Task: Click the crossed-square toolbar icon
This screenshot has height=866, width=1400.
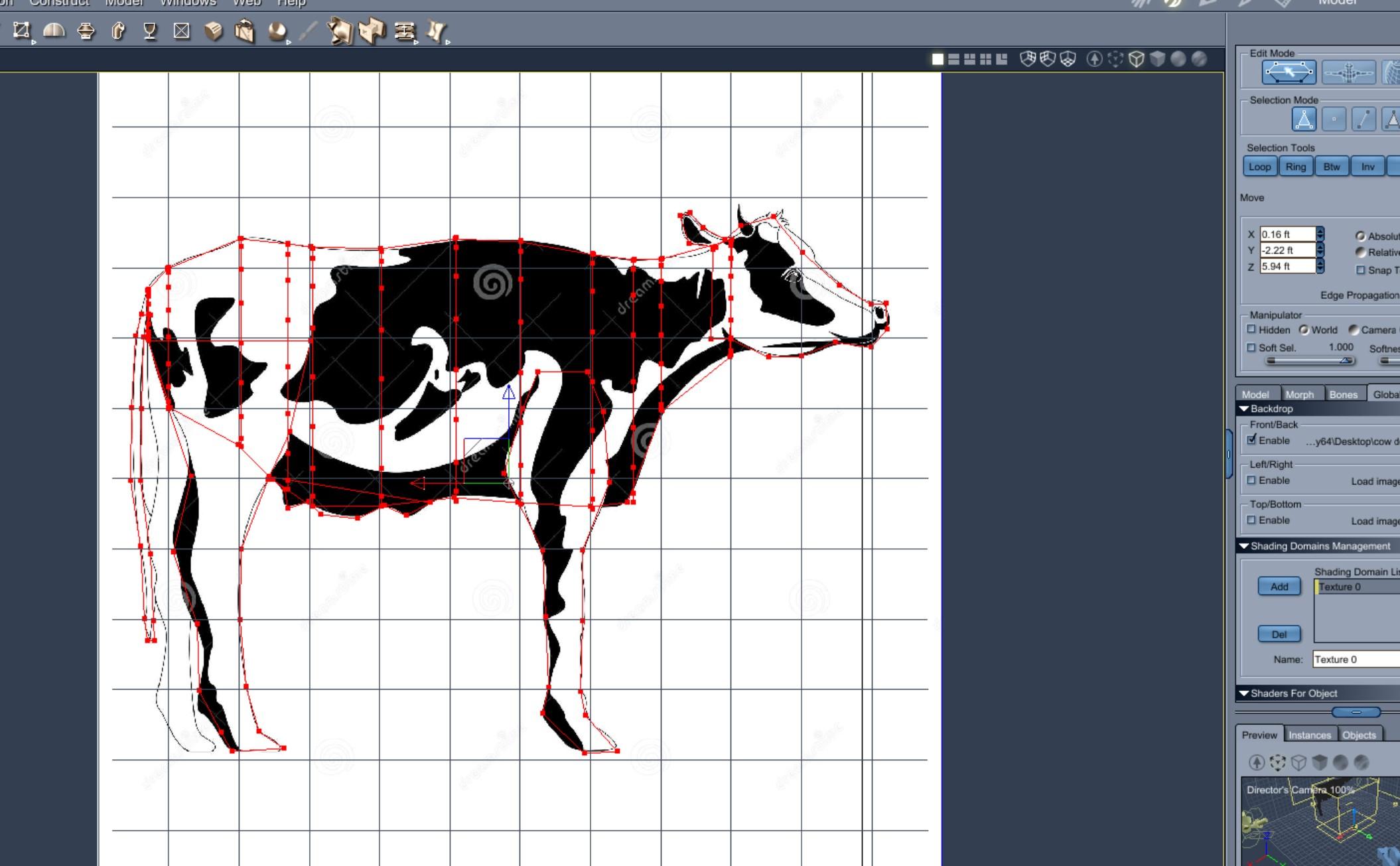Action: (181, 31)
